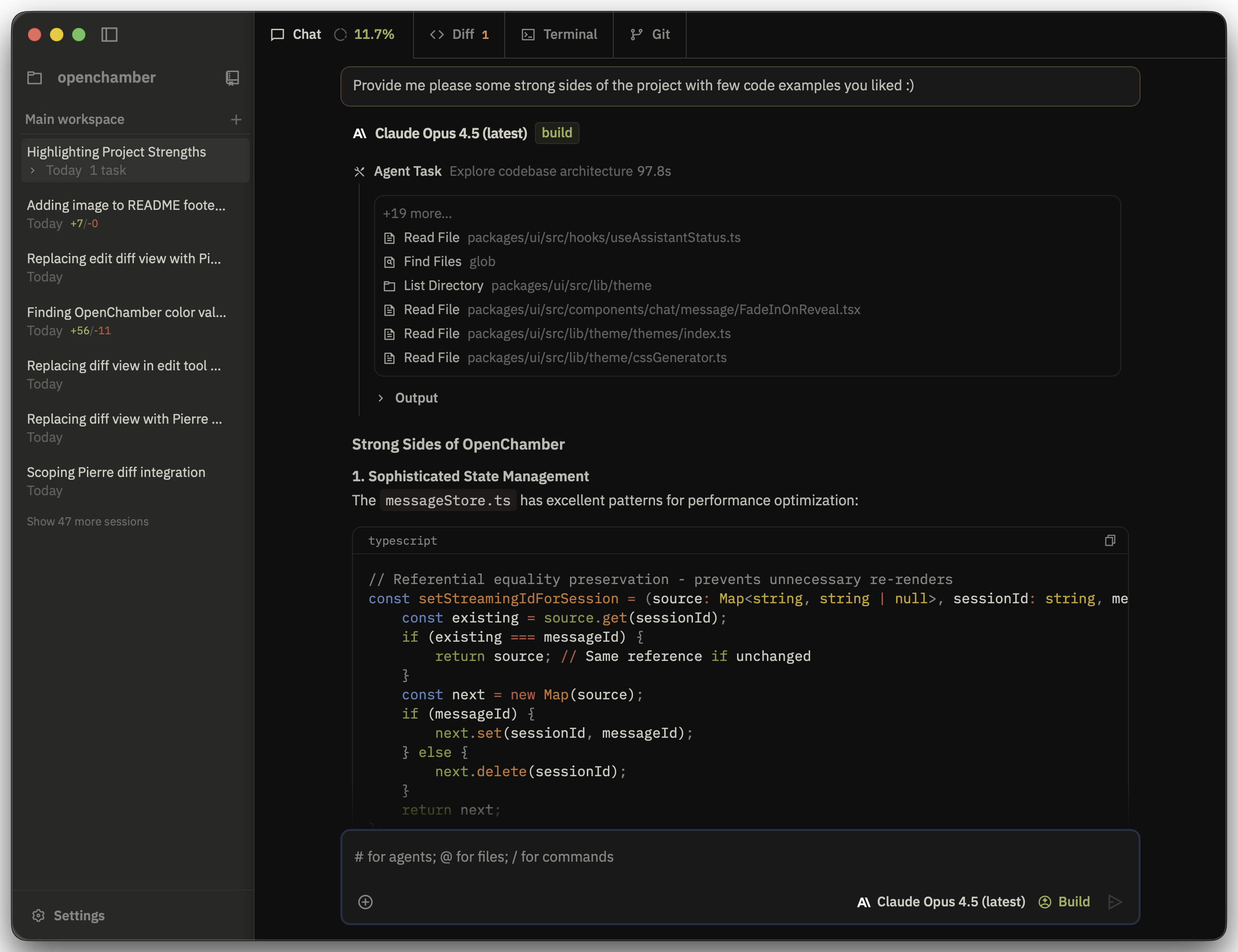
Task: Switch to the Diff tab
Action: click(x=459, y=35)
